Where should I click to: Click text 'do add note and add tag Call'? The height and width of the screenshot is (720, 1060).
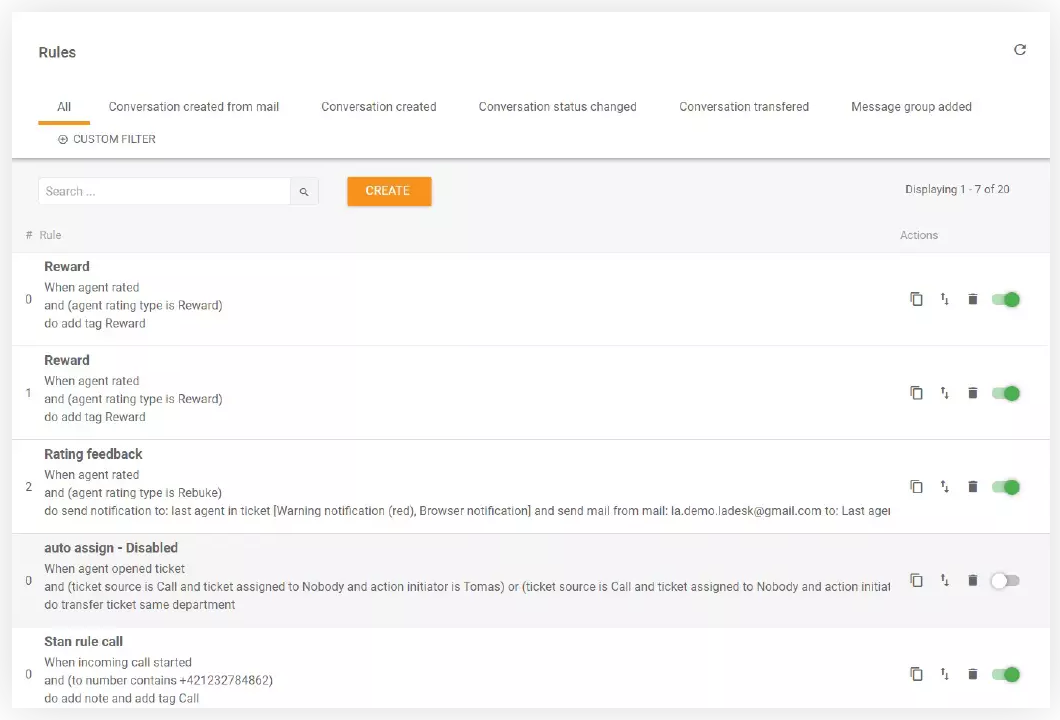[x=122, y=698]
